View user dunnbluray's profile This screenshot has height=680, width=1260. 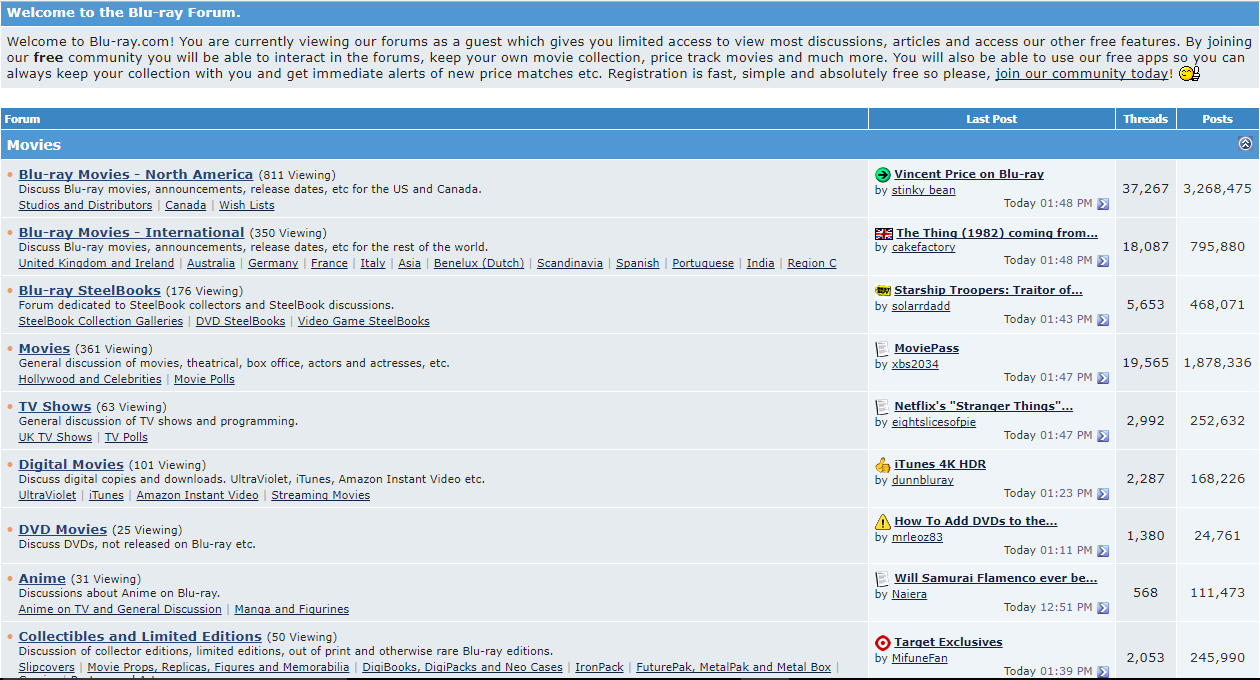click(x=923, y=480)
